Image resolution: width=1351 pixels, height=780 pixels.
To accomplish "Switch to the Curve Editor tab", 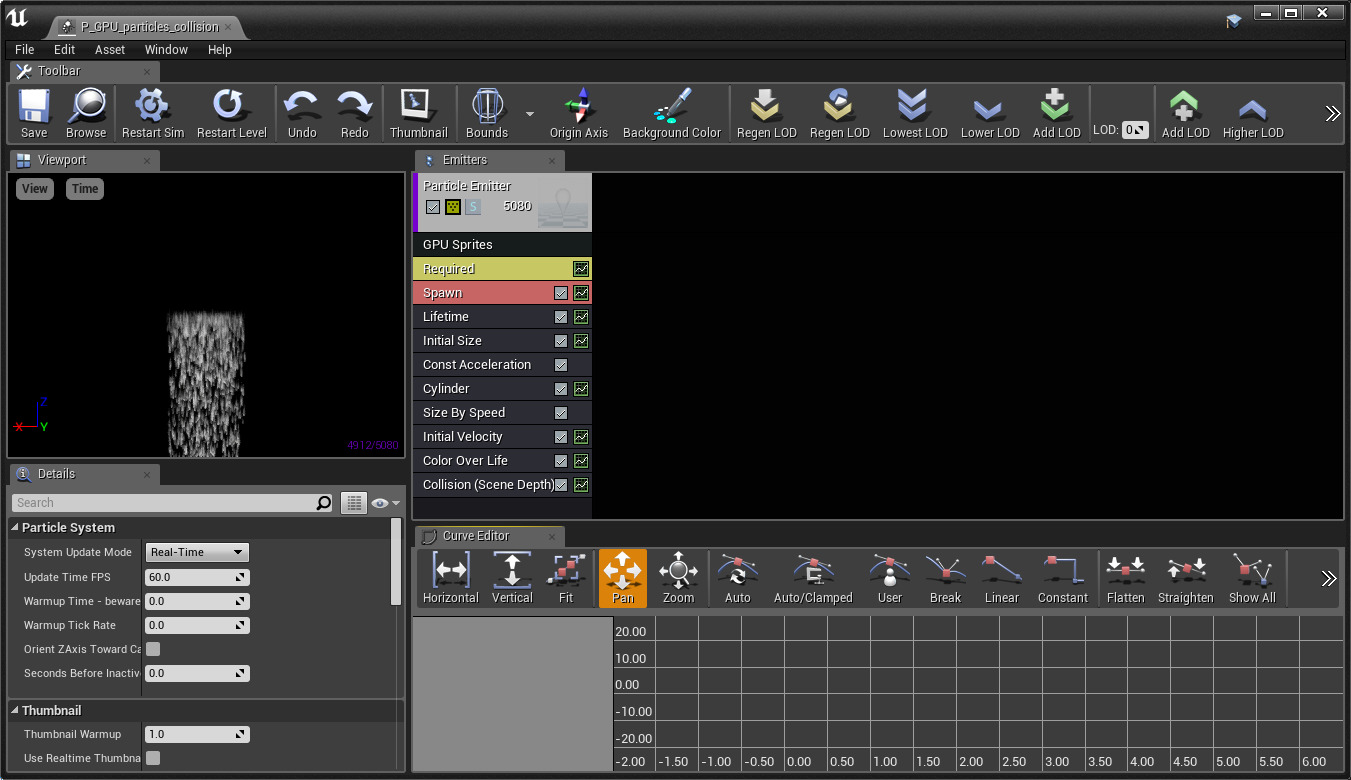I will (476, 536).
